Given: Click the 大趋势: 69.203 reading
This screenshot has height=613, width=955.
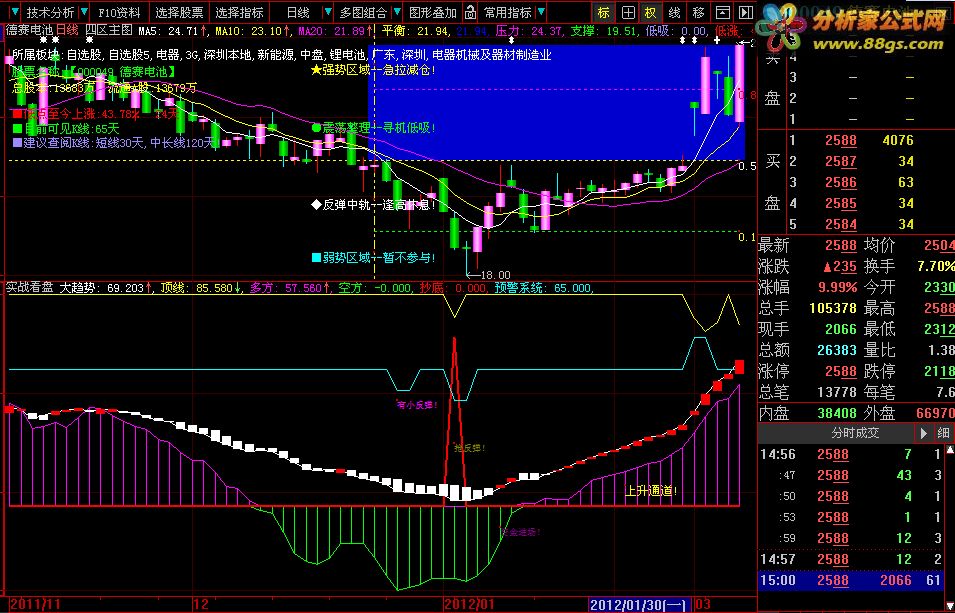Looking at the screenshot, I should click(106, 288).
